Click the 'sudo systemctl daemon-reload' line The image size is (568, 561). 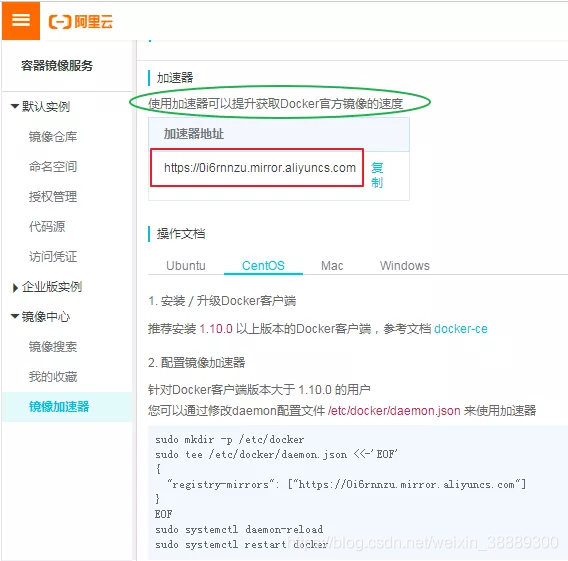click(239, 529)
